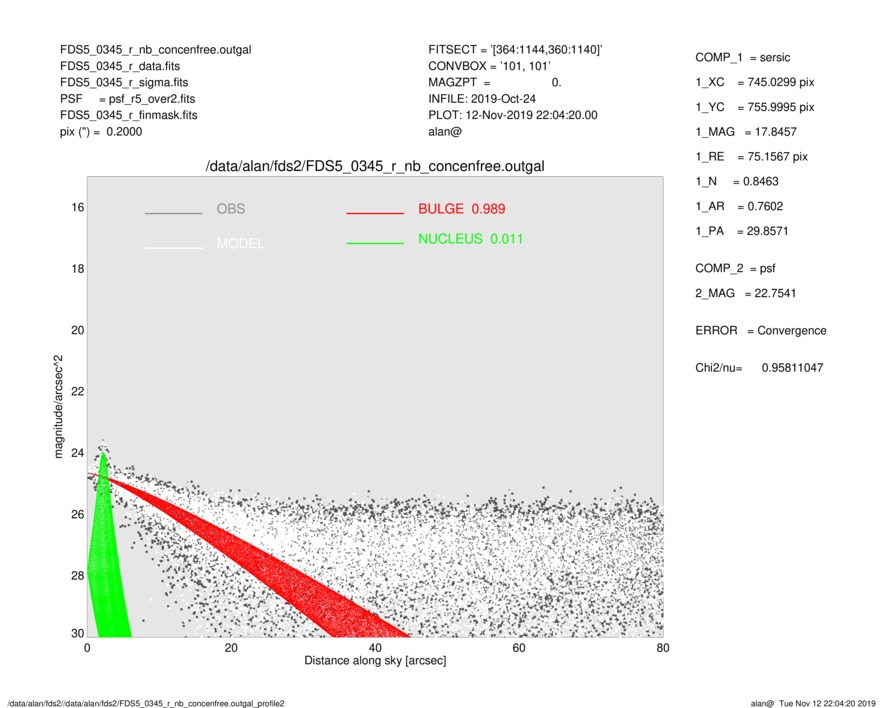
Task: Select the 2_MAG = 22.7541 value
Action: (745, 293)
